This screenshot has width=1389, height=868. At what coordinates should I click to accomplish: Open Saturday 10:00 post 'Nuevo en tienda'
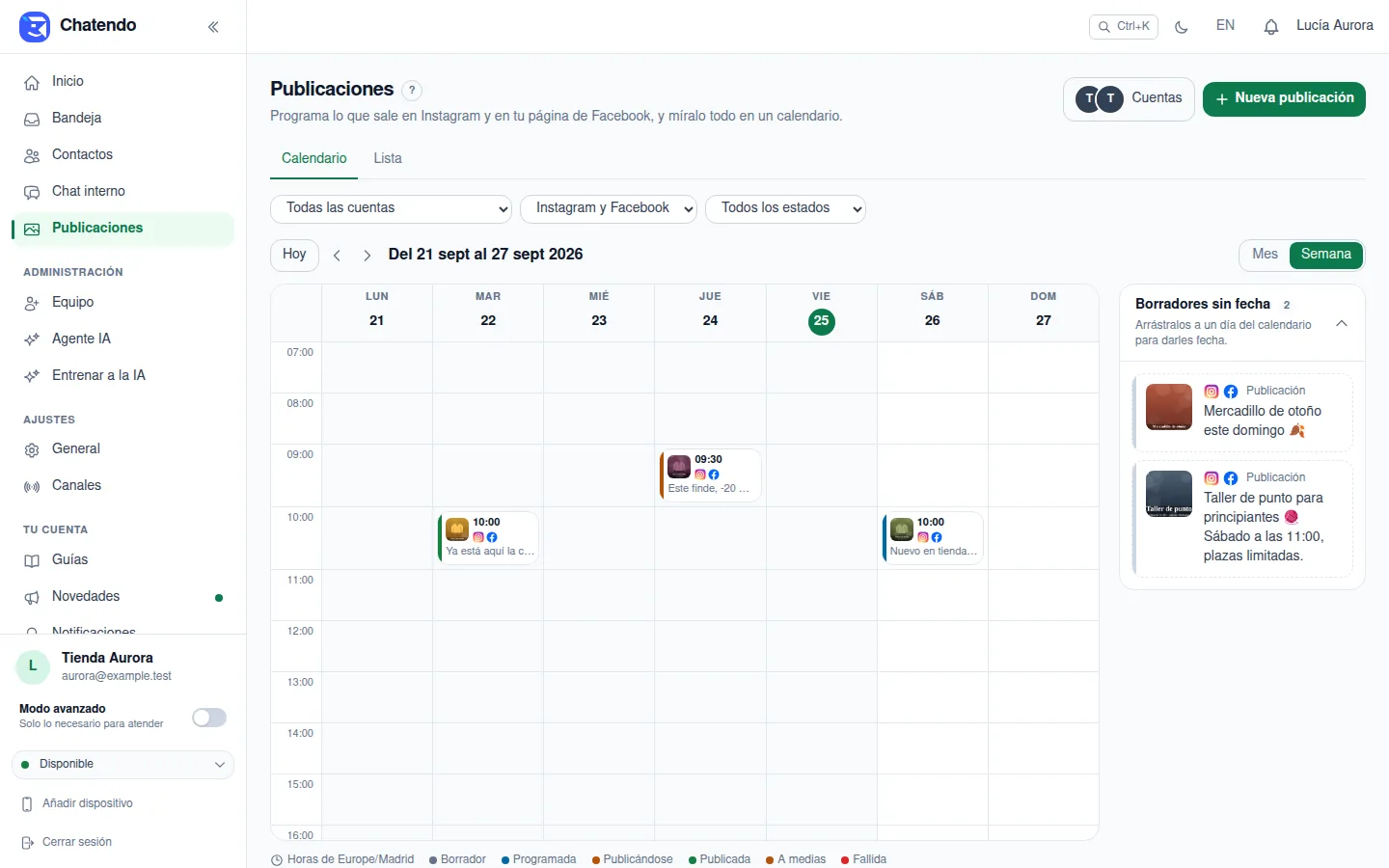[933, 538]
